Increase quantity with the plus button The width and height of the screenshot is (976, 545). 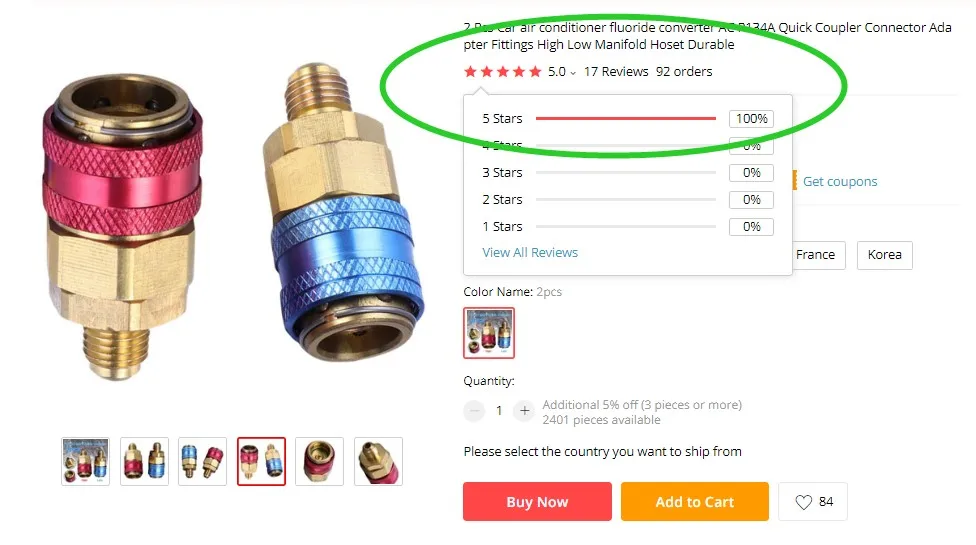coord(524,411)
